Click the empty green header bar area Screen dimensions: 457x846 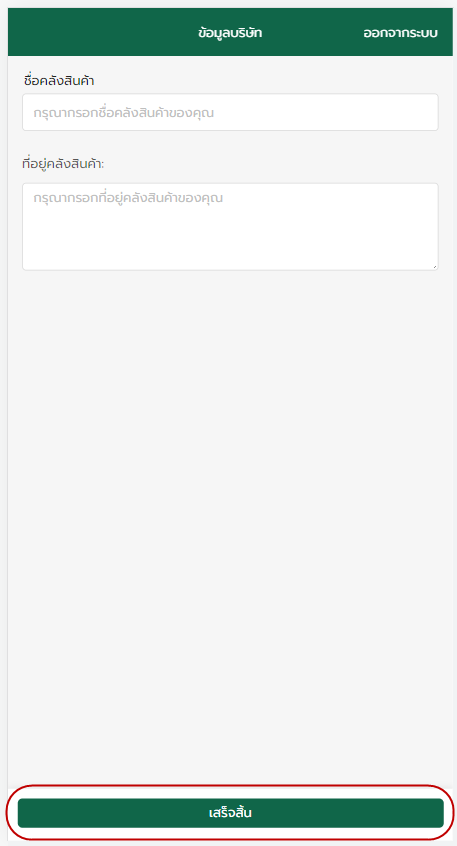coord(97,32)
